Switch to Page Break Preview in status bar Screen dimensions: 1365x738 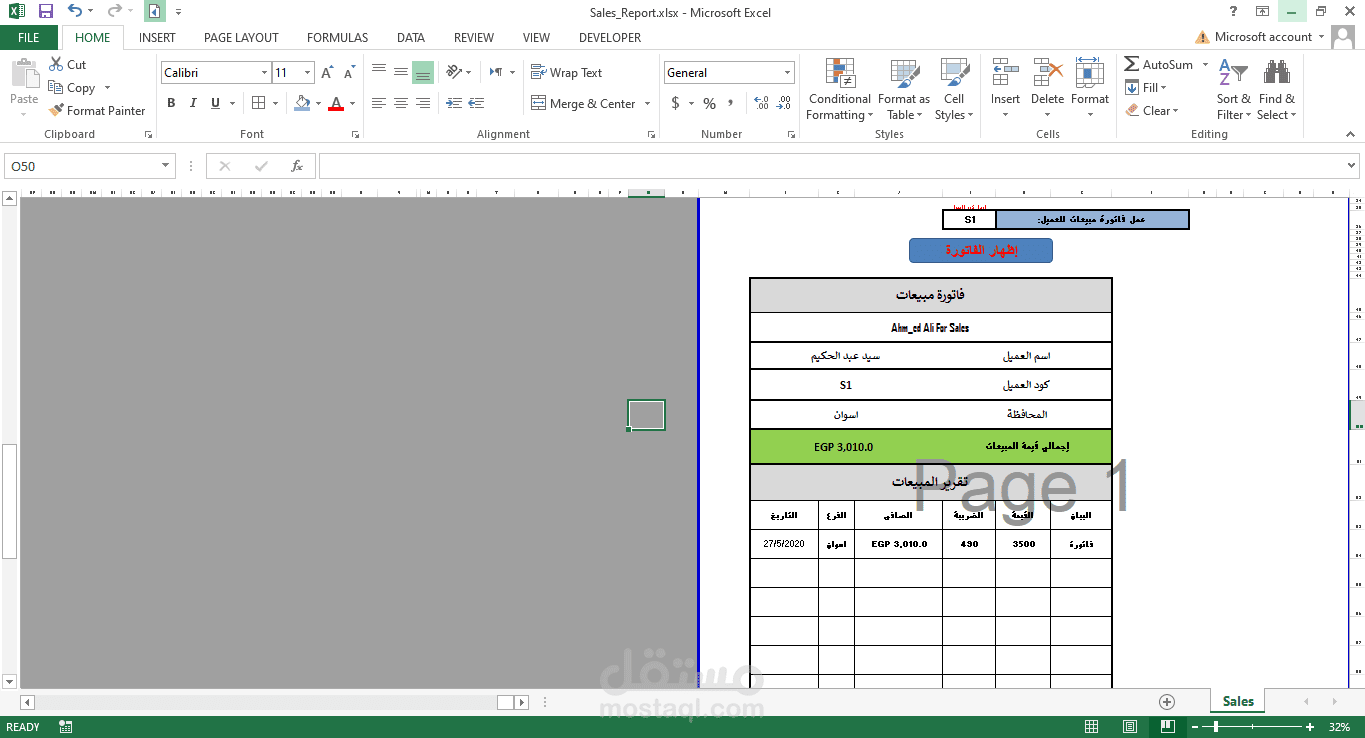tap(1166, 727)
